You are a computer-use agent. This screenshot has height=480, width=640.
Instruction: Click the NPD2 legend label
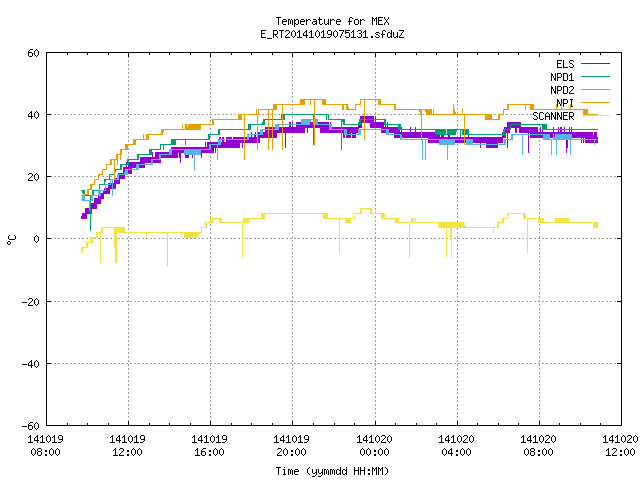tap(562, 90)
